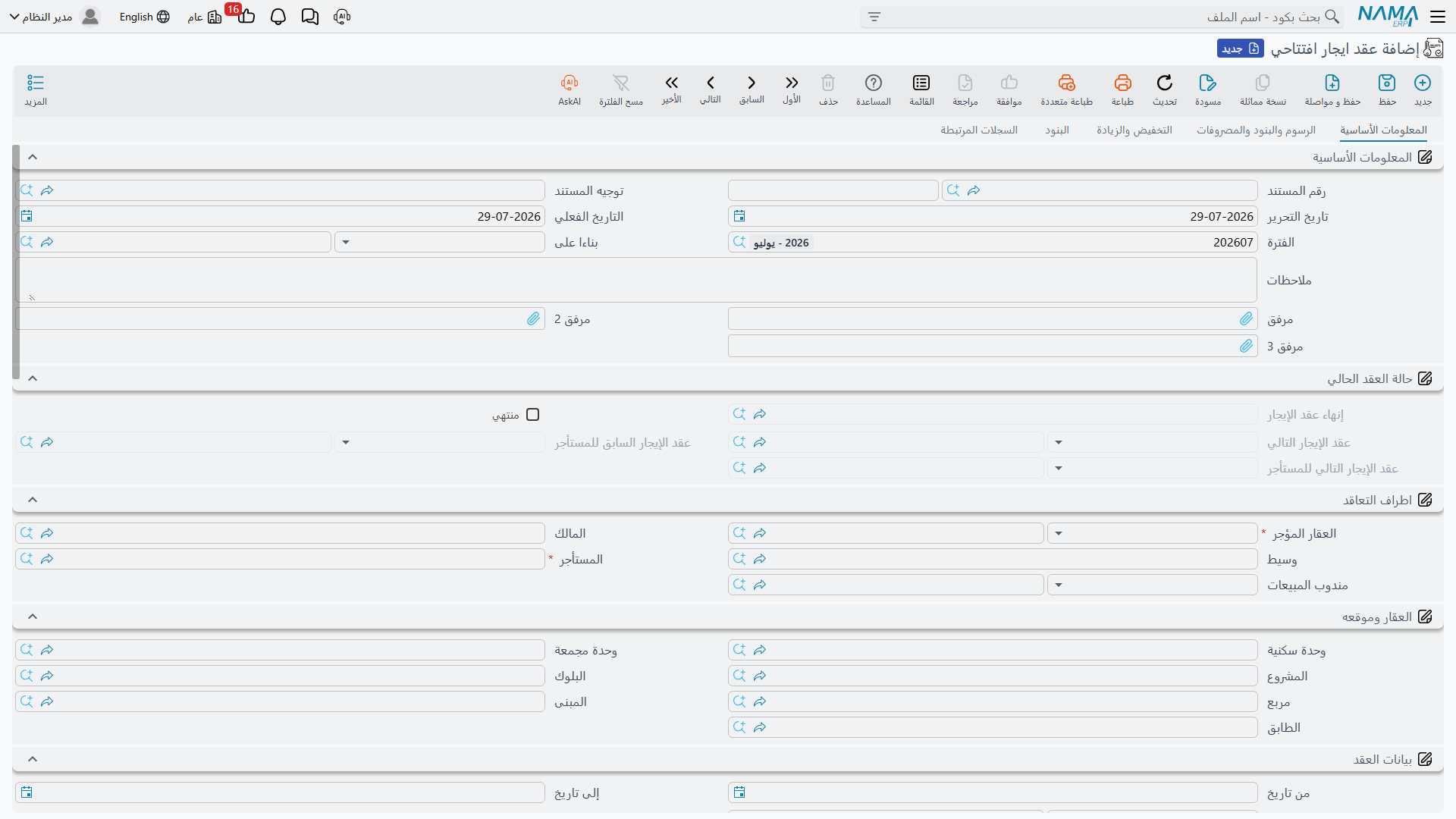Click the مسودة (Draft) icon

[x=1208, y=83]
